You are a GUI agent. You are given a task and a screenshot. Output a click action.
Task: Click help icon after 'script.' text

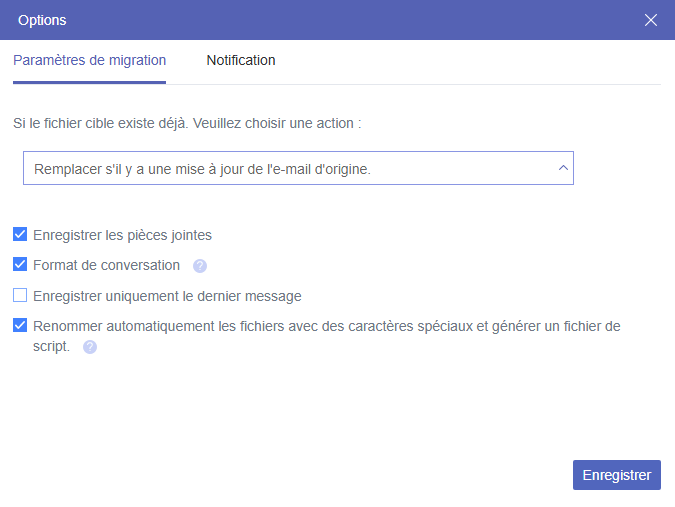point(90,347)
